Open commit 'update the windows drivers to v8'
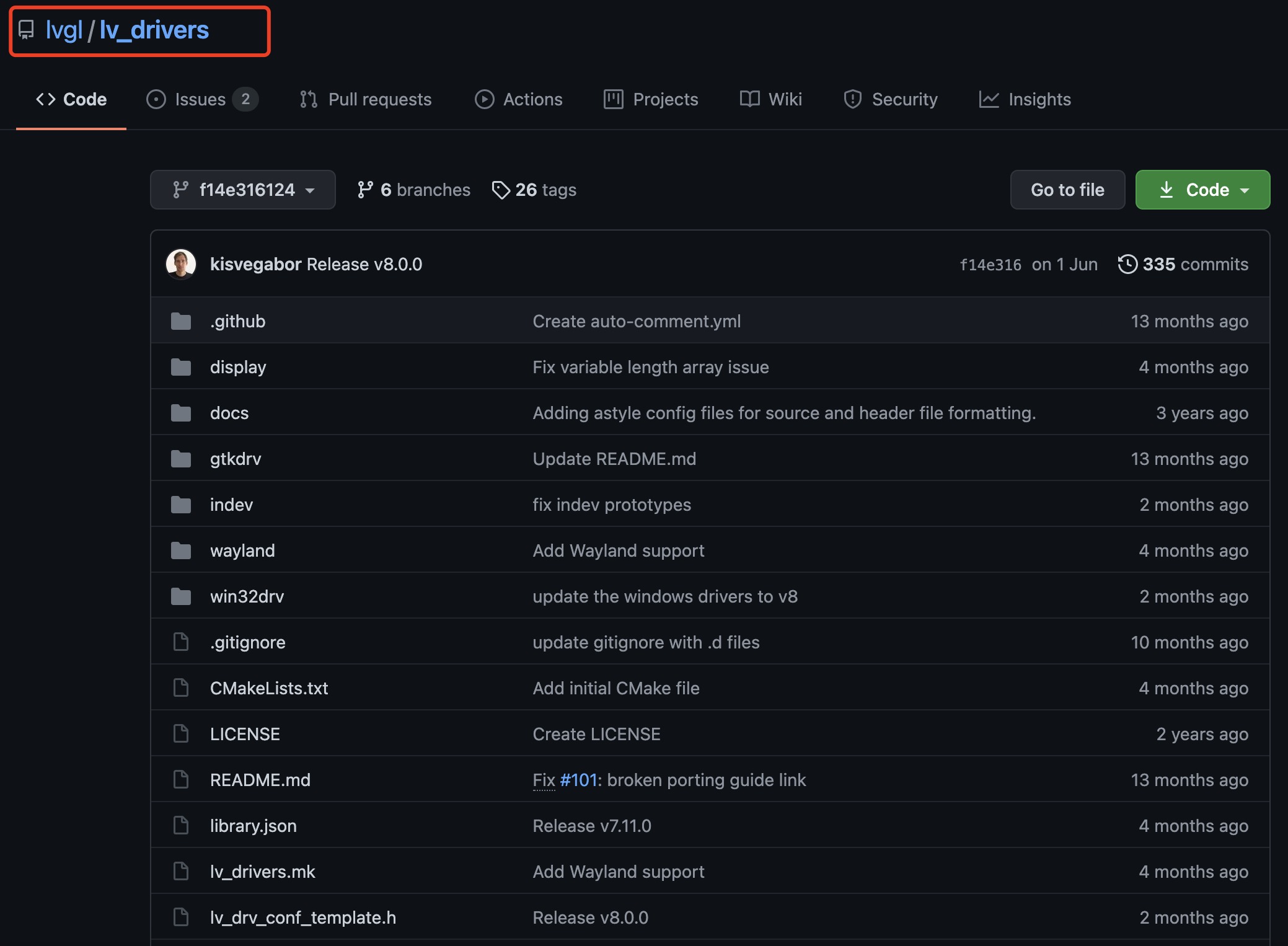 665,596
